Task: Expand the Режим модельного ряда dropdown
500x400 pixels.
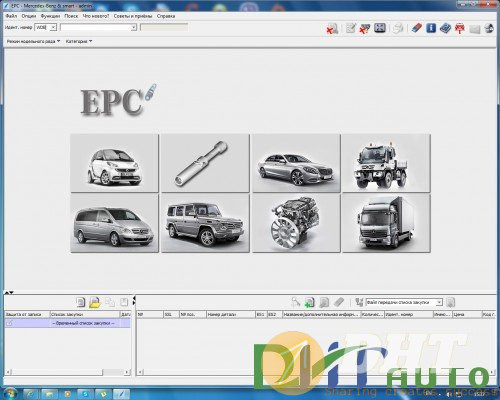Action: click(33, 41)
